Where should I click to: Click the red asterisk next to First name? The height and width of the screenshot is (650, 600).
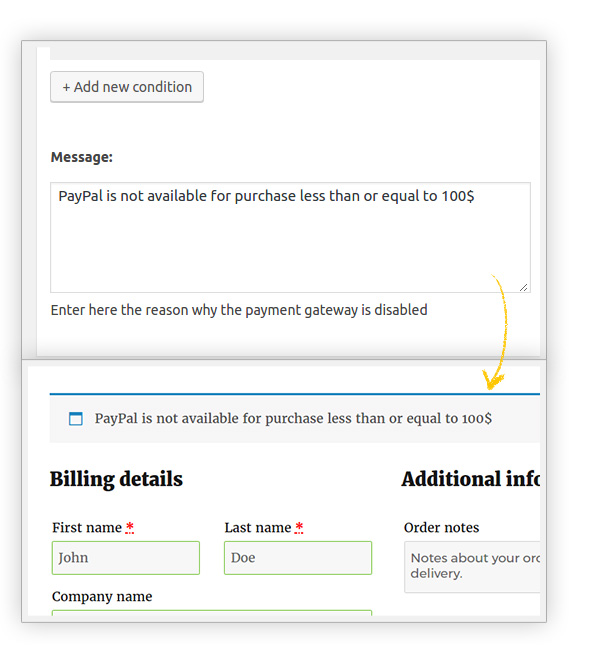tap(130, 527)
